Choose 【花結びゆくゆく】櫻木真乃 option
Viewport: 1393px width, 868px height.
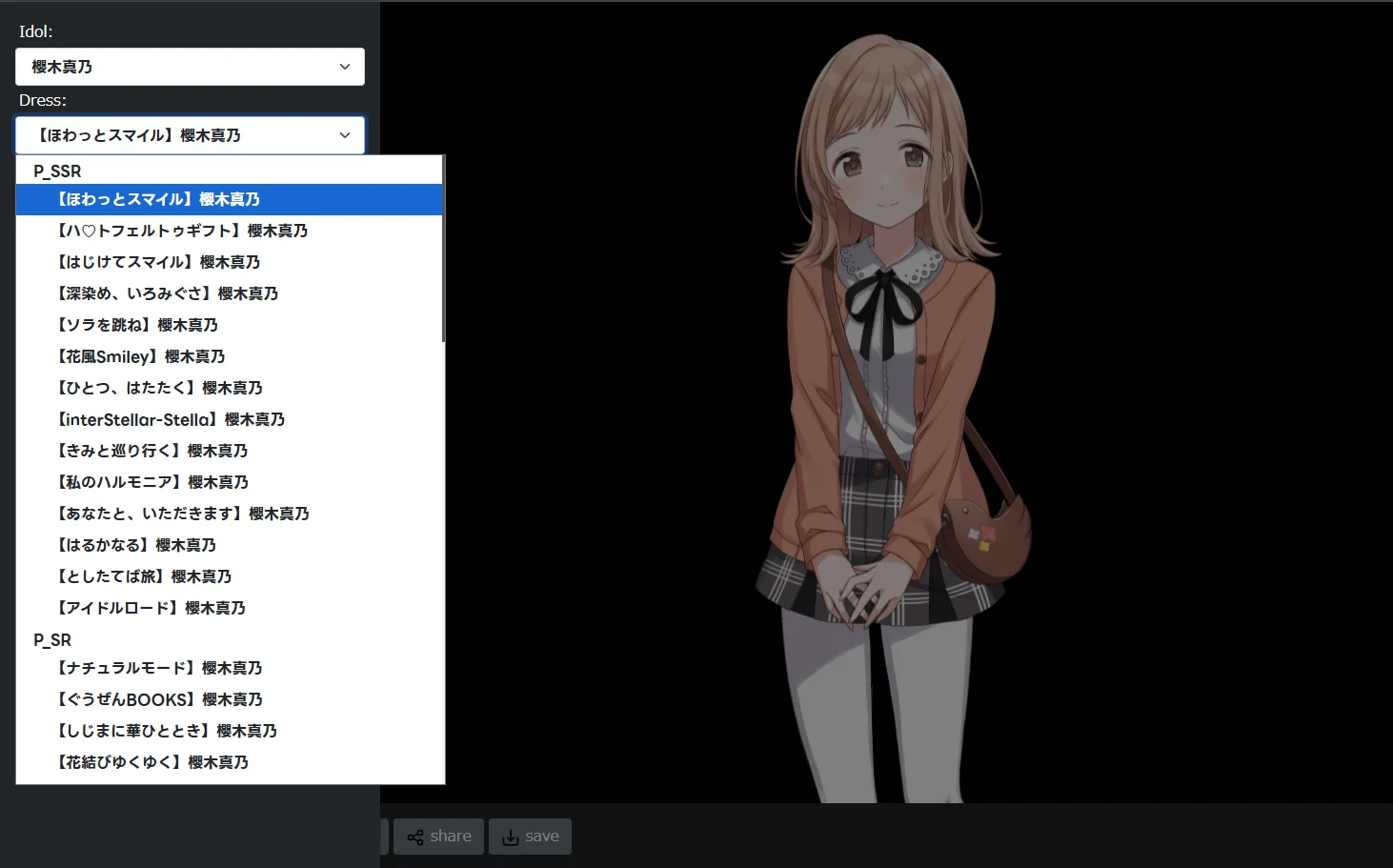pos(152,762)
